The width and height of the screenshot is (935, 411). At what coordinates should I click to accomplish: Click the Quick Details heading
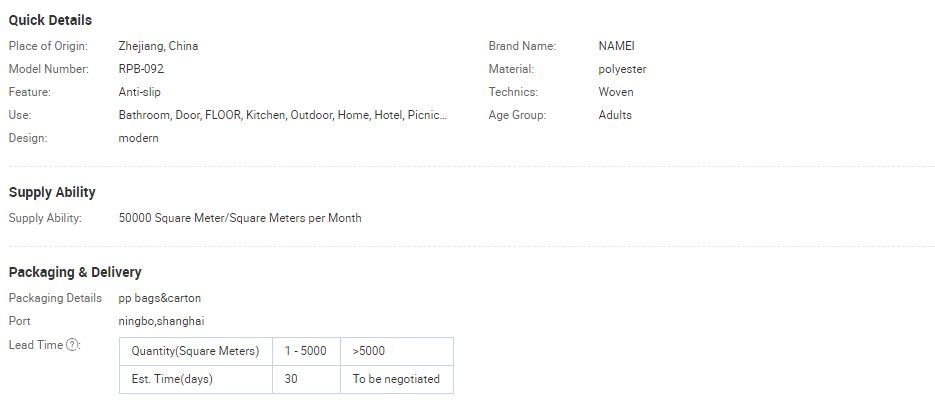50,20
